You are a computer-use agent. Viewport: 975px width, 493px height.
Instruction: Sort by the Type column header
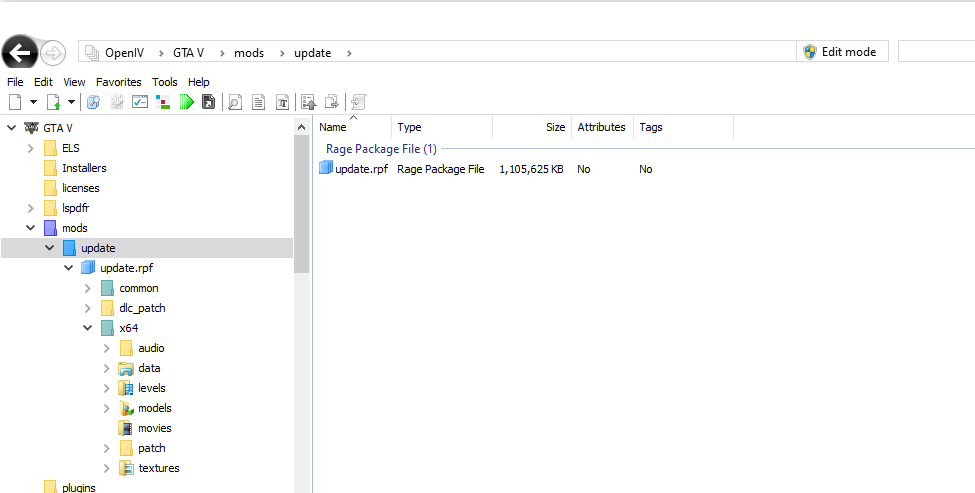coord(442,127)
